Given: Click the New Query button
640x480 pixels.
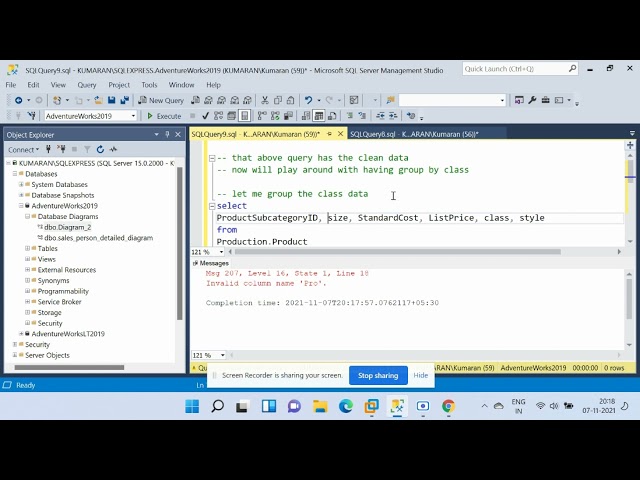Looking at the screenshot, I should pos(161,100).
